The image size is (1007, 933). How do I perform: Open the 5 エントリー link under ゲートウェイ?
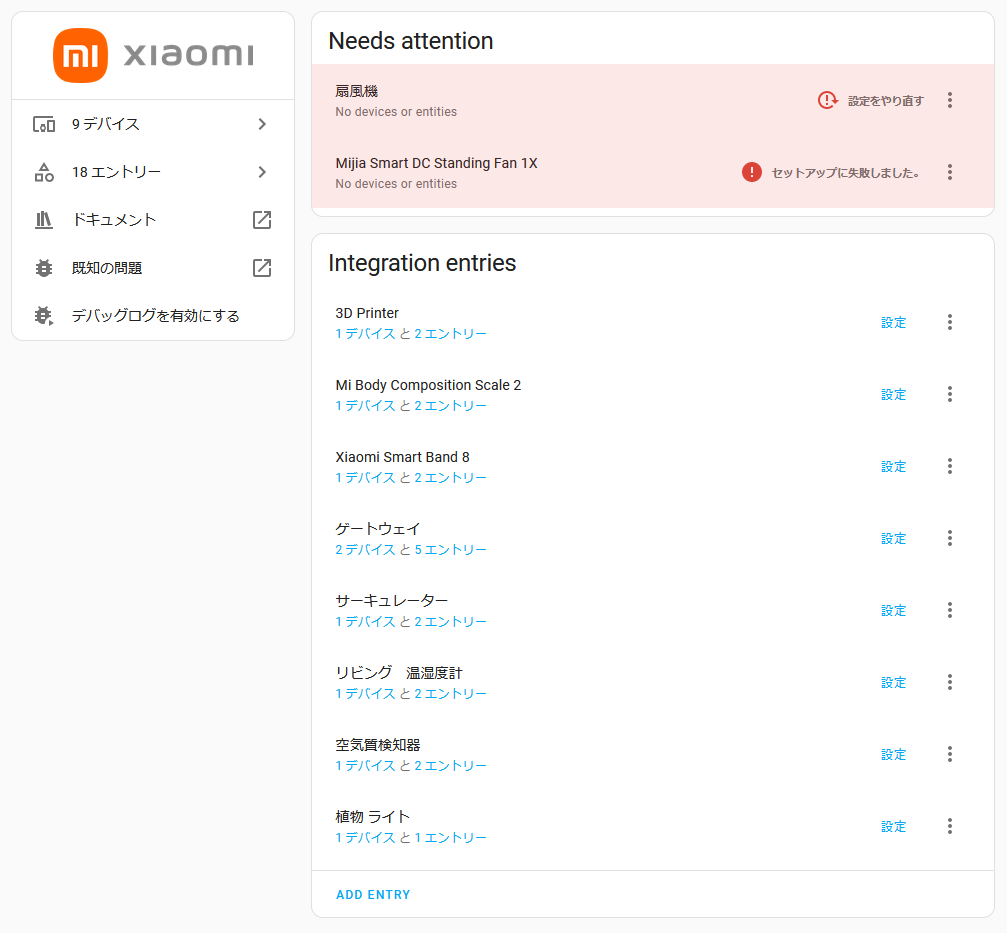point(450,549)
